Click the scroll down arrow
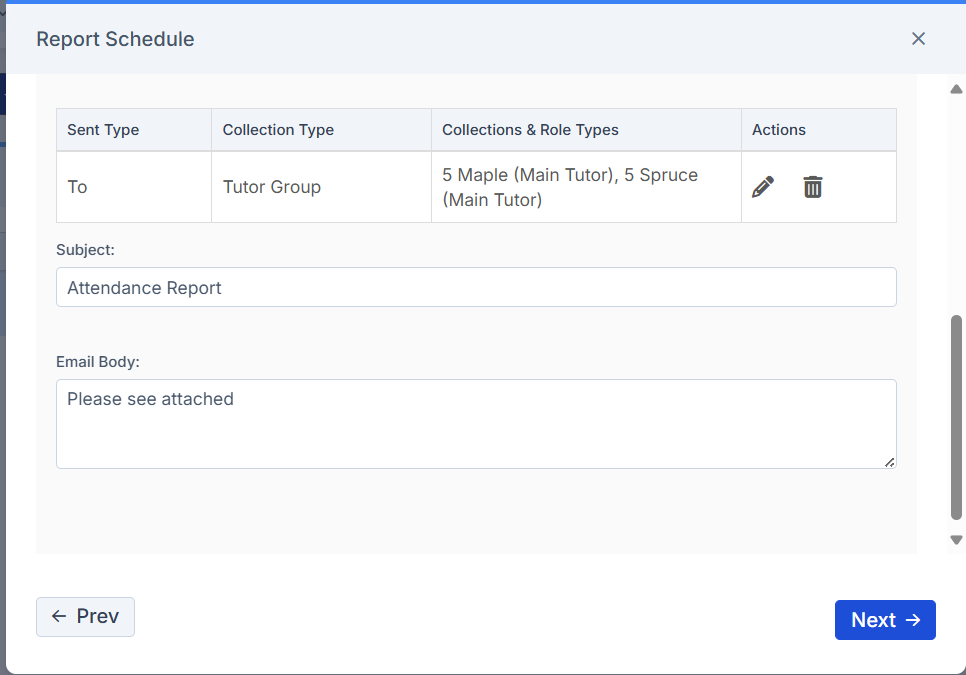The width and height of the screenshot is (966, 675). [956, 540]
